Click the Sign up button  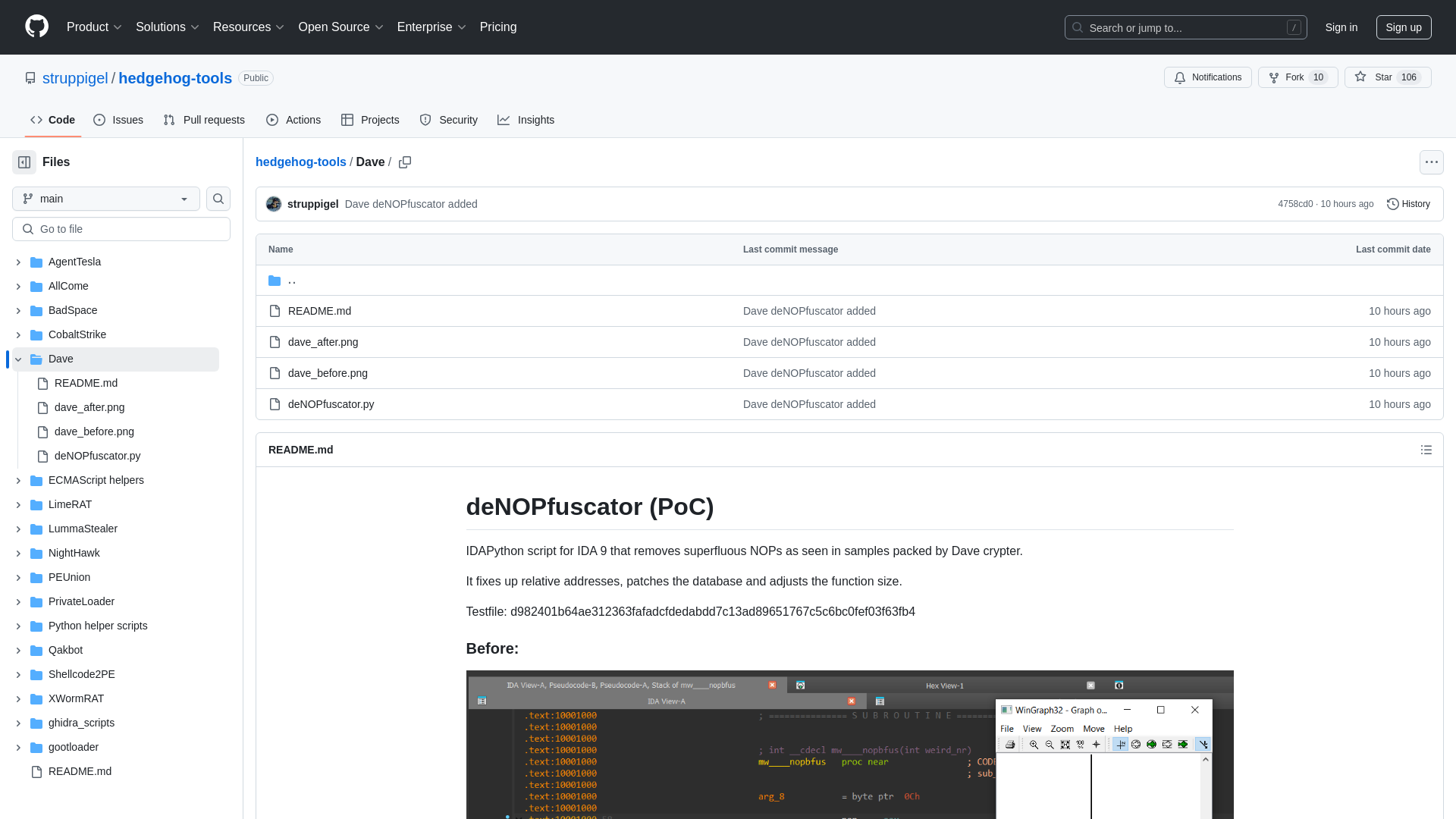pos(1403,27)
